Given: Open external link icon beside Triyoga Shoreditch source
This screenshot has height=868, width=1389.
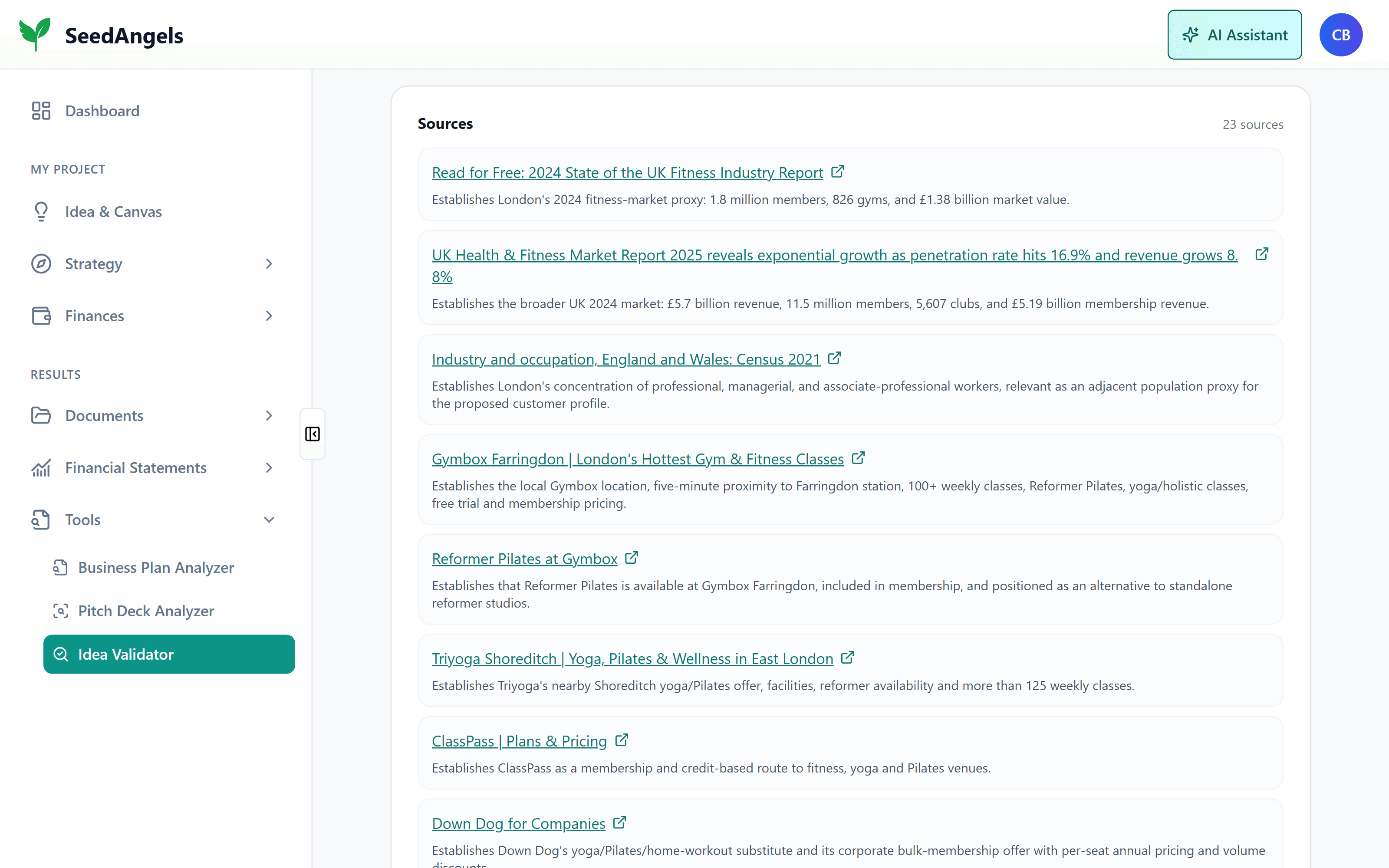Looking at the screenshot, I should 847,658.
